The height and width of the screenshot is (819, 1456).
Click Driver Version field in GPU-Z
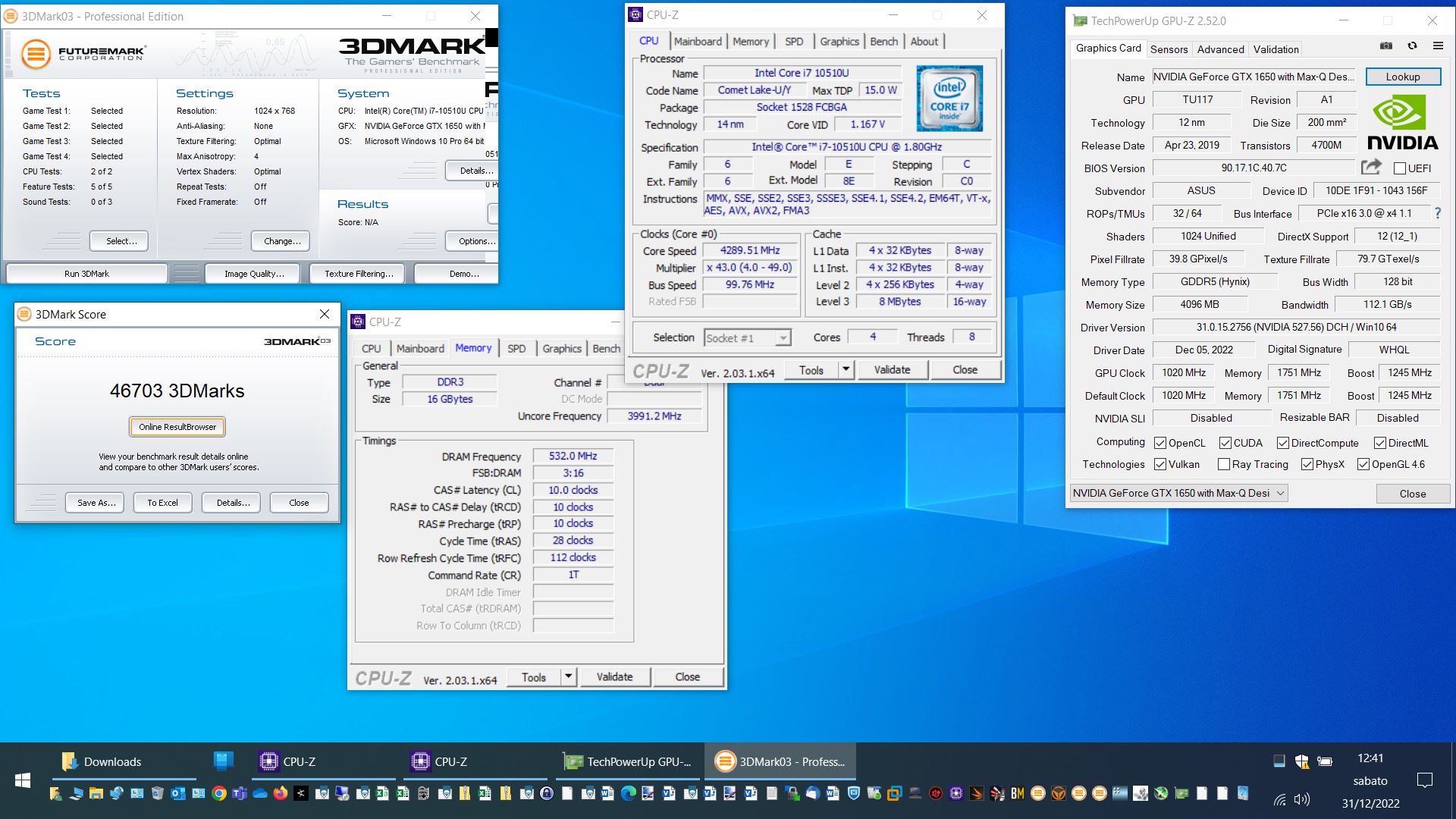[1296, 327]
